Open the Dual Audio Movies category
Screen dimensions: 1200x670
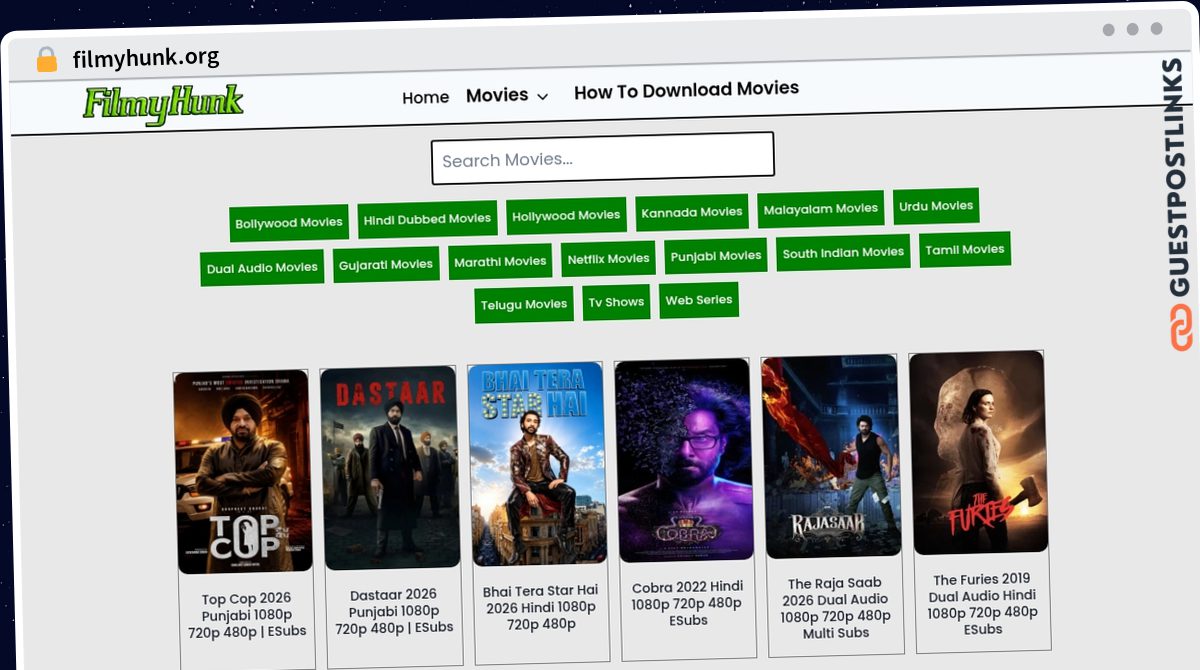click(x=262, y=268)
